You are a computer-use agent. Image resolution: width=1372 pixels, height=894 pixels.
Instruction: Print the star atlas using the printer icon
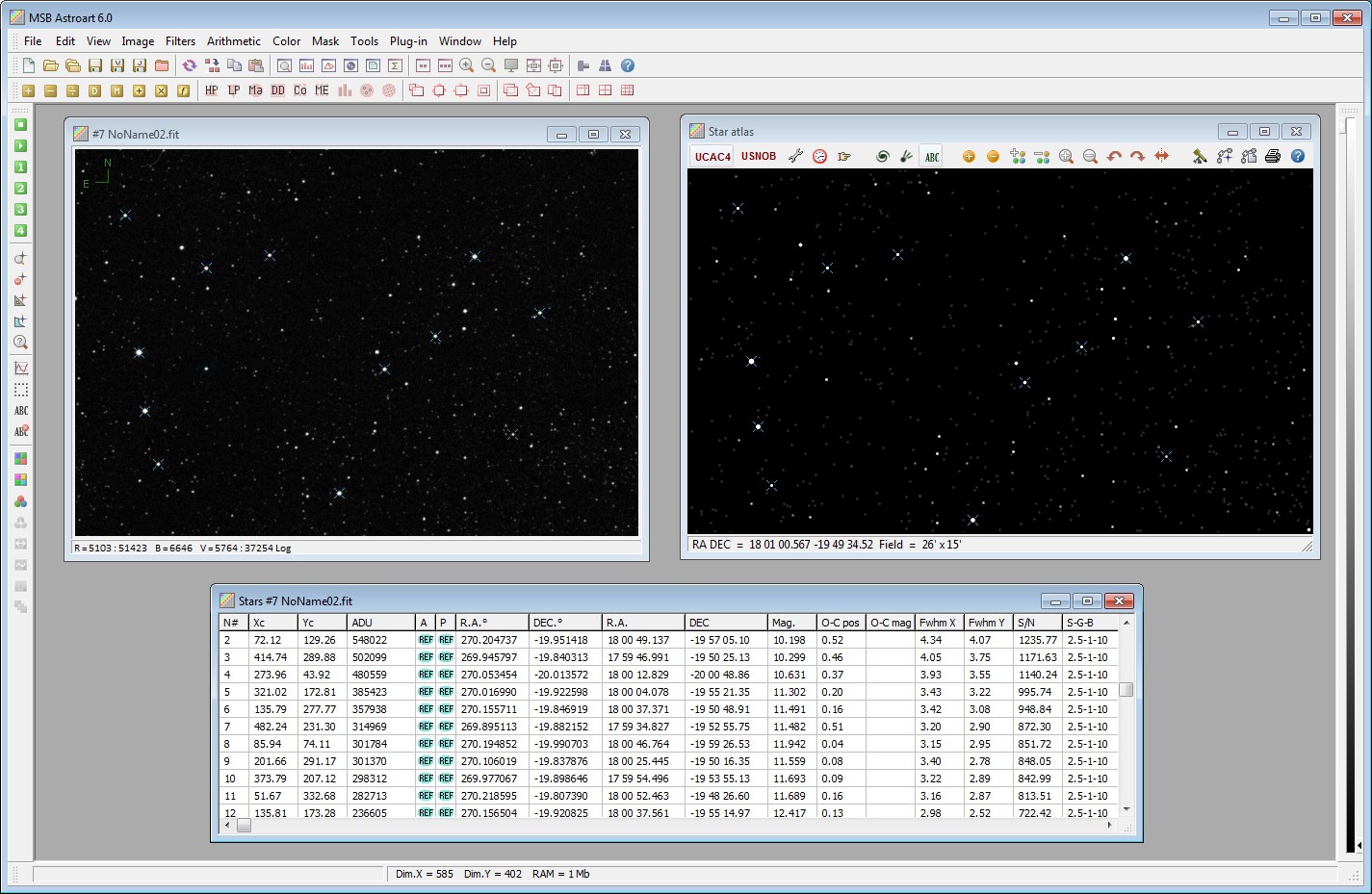[1272, 155]
